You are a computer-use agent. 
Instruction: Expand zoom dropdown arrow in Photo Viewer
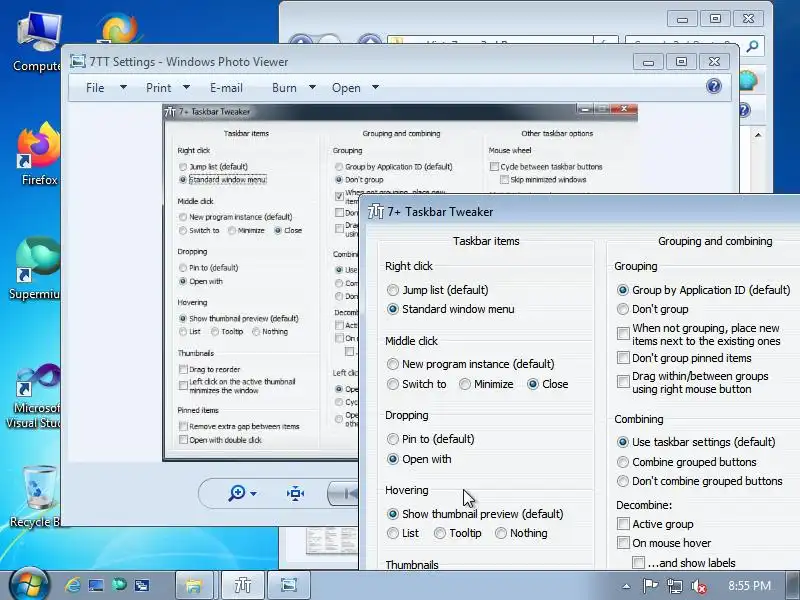tap(253, 493)
